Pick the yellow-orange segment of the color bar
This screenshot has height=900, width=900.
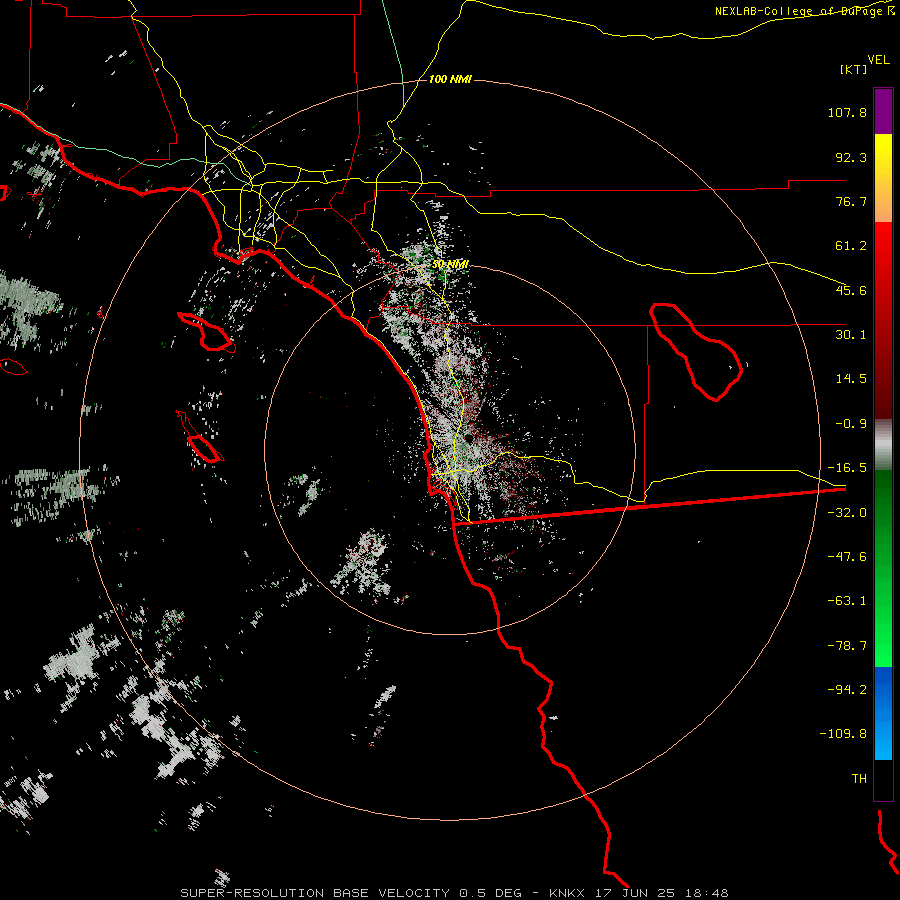pyautogui.click(x=883, y=178)
